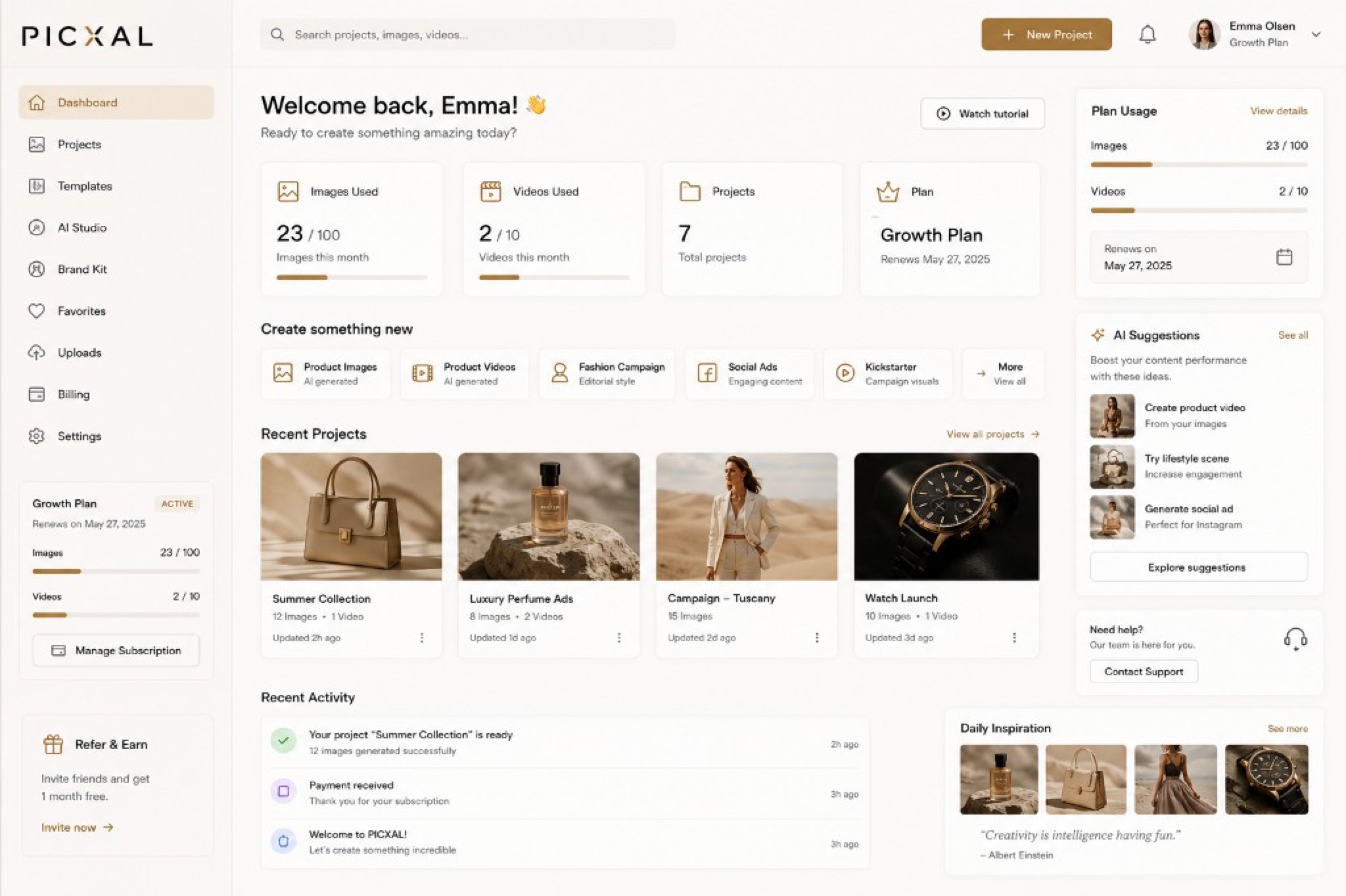
Task: Expand the Emma Olsen account dropdown chevron
Action: (1316, 34)
